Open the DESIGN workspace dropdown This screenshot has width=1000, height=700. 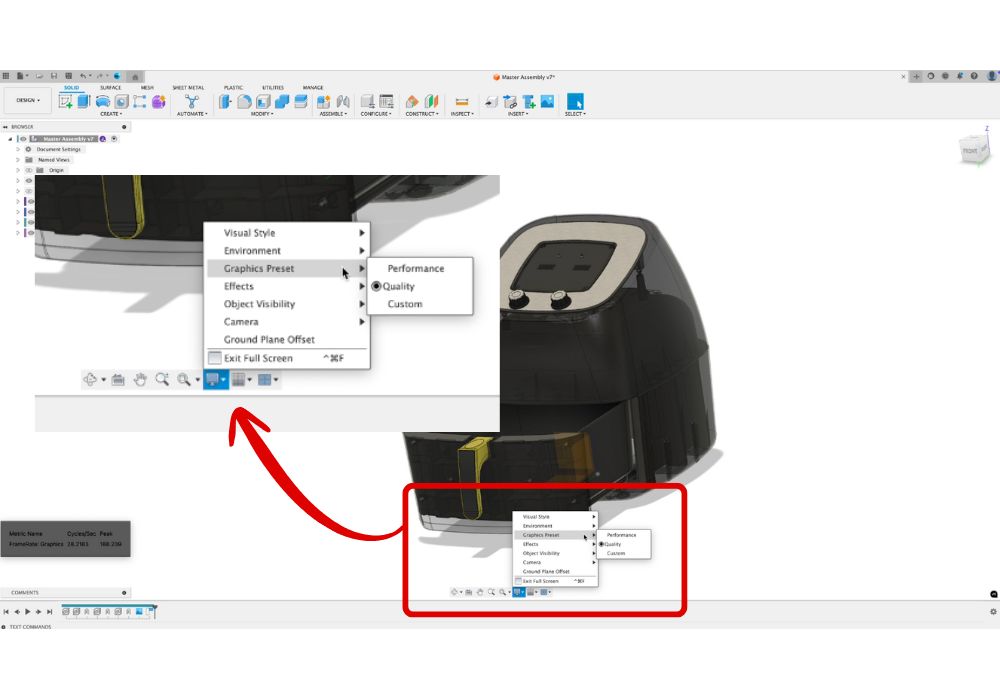click(27, 100)
